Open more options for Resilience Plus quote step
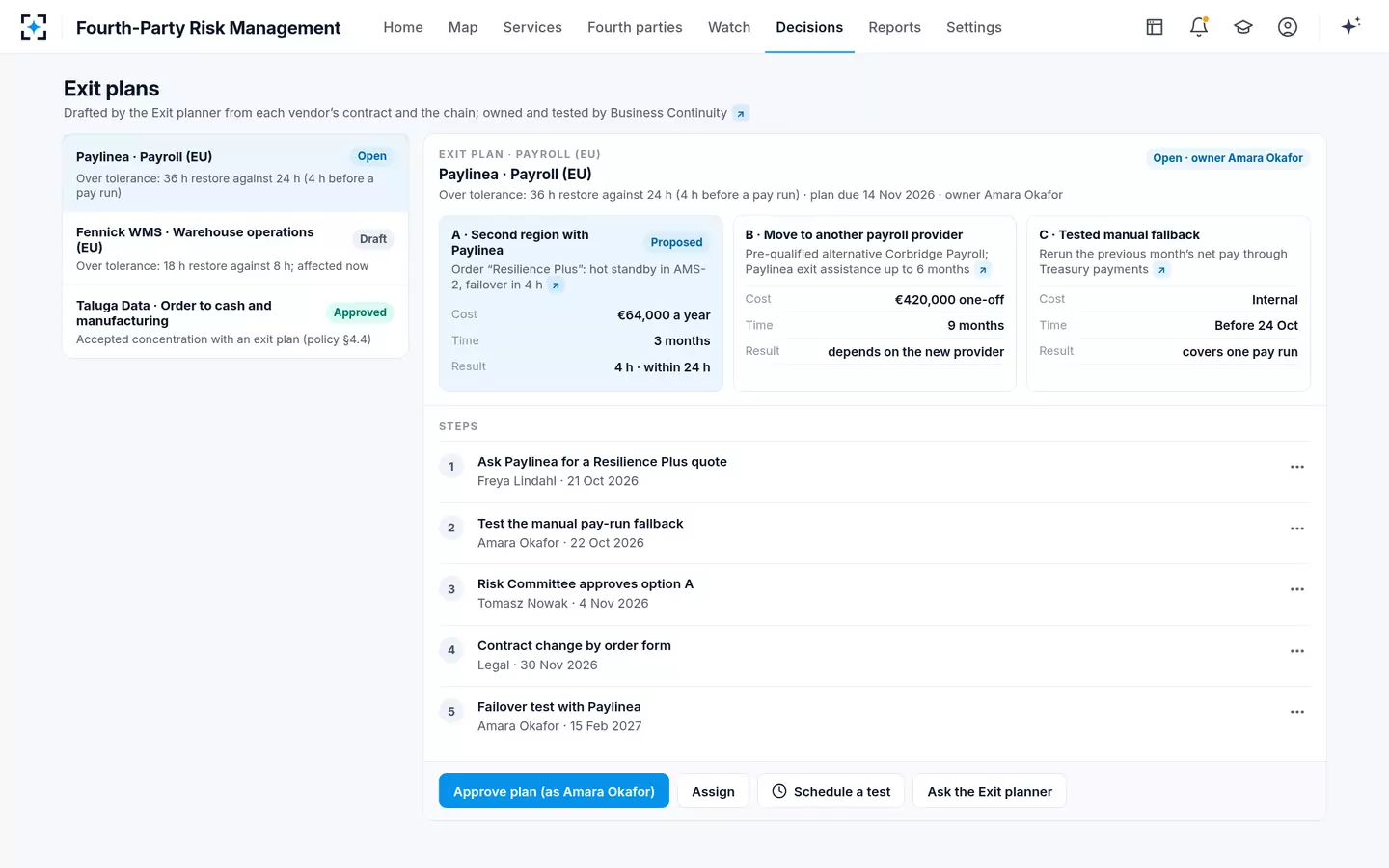Image resolution: width=1389 pixels, height=868 pixels. (x=1297, y=467)
